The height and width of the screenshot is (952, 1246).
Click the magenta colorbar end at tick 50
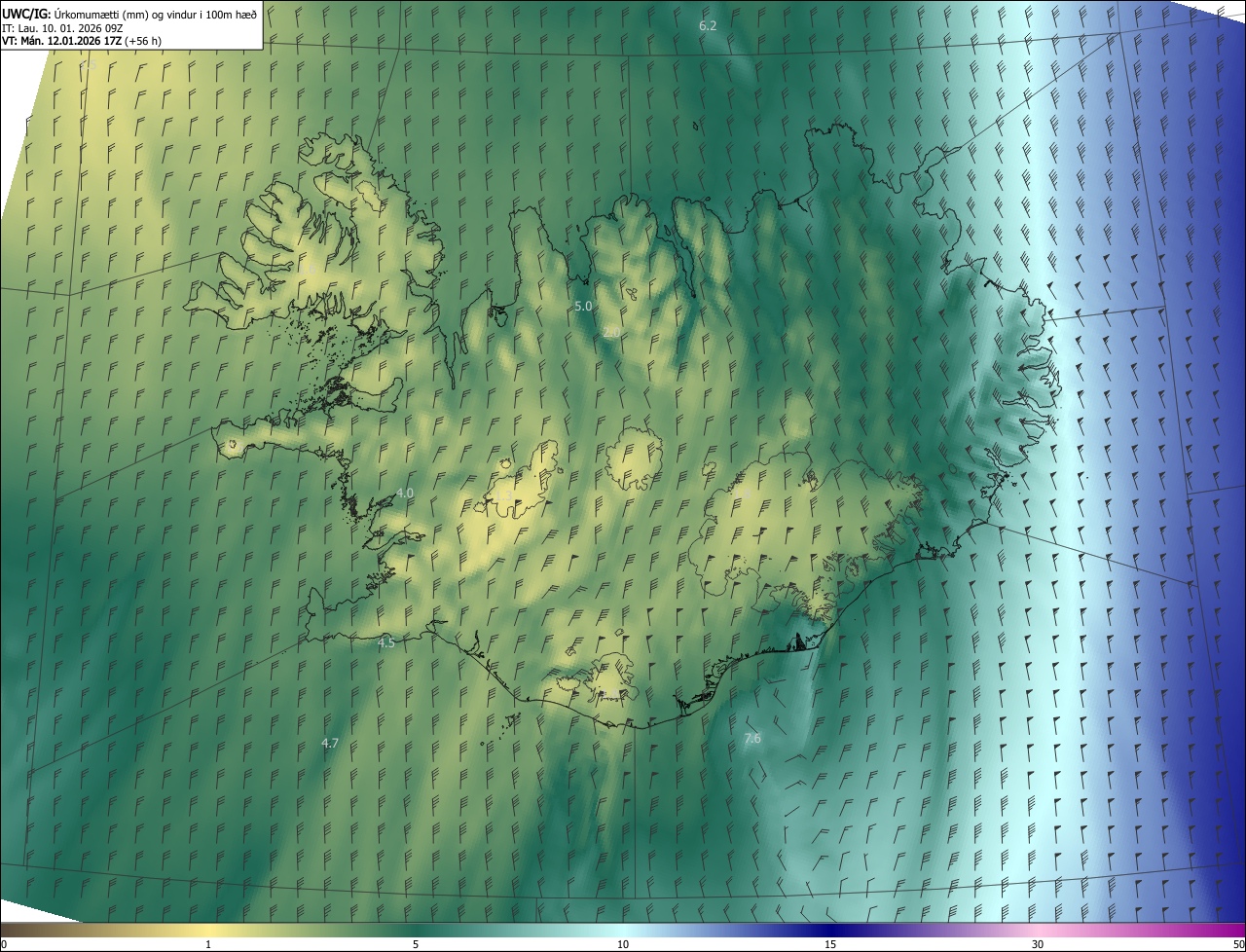coord(1241,930)
